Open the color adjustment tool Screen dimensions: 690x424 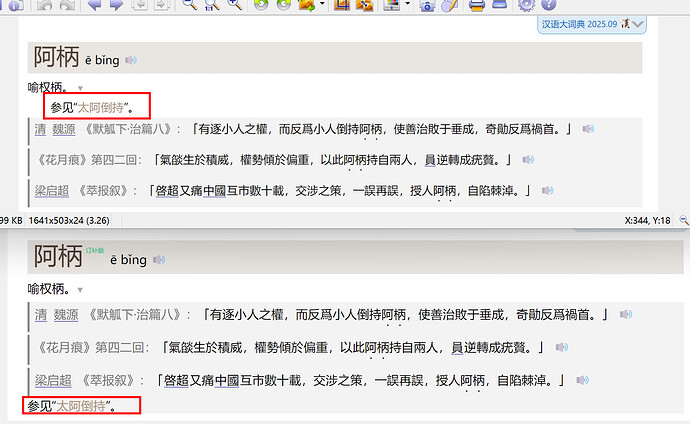coord(392,5)
